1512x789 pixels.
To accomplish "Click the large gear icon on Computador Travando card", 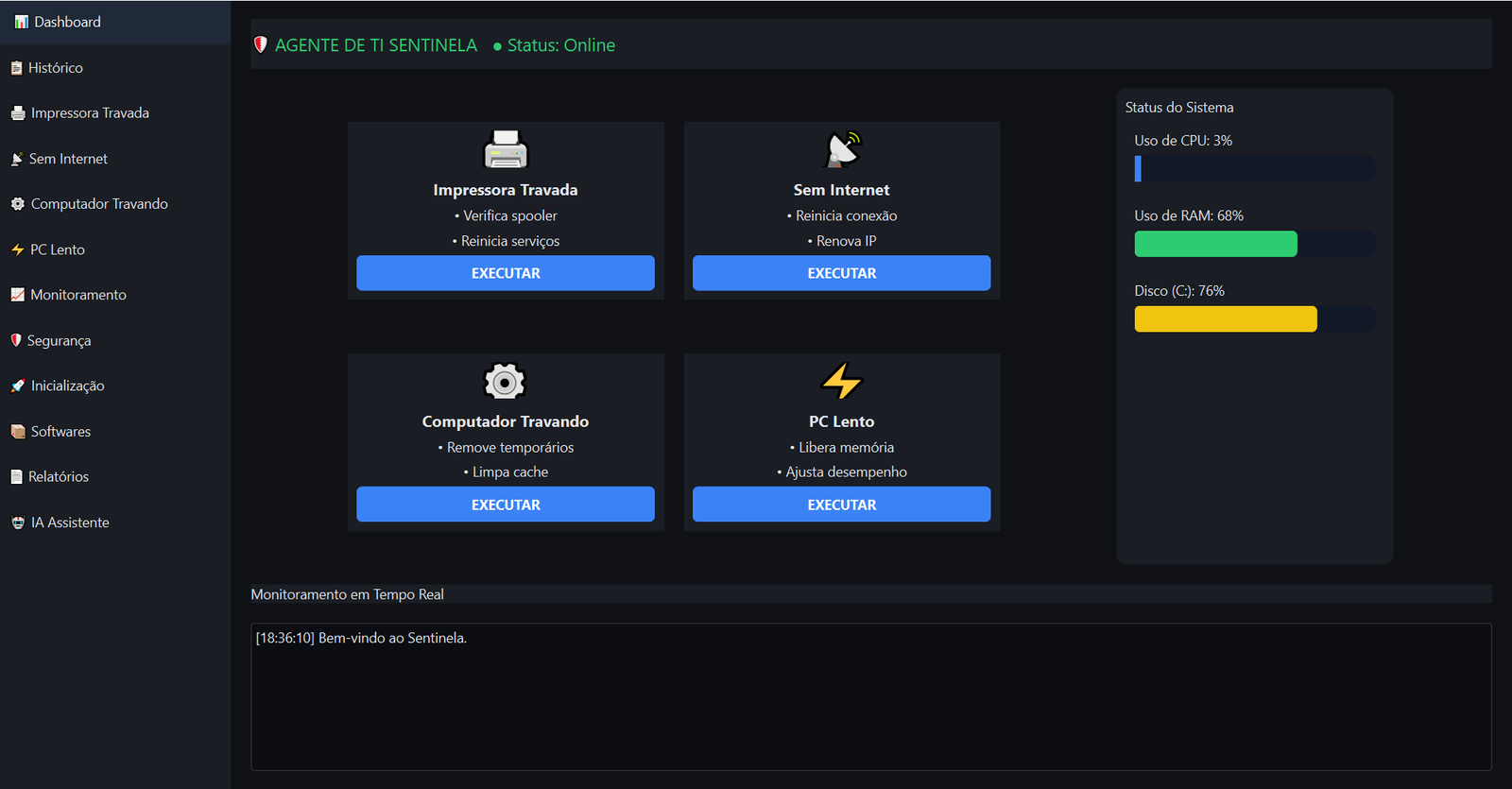I will 505,382.
